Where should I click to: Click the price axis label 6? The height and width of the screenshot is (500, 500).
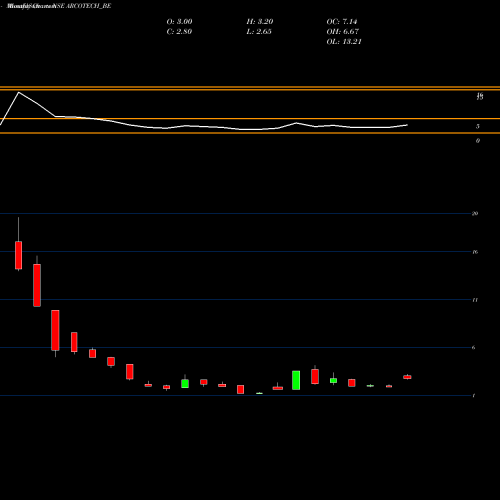[x=474, y=347]
